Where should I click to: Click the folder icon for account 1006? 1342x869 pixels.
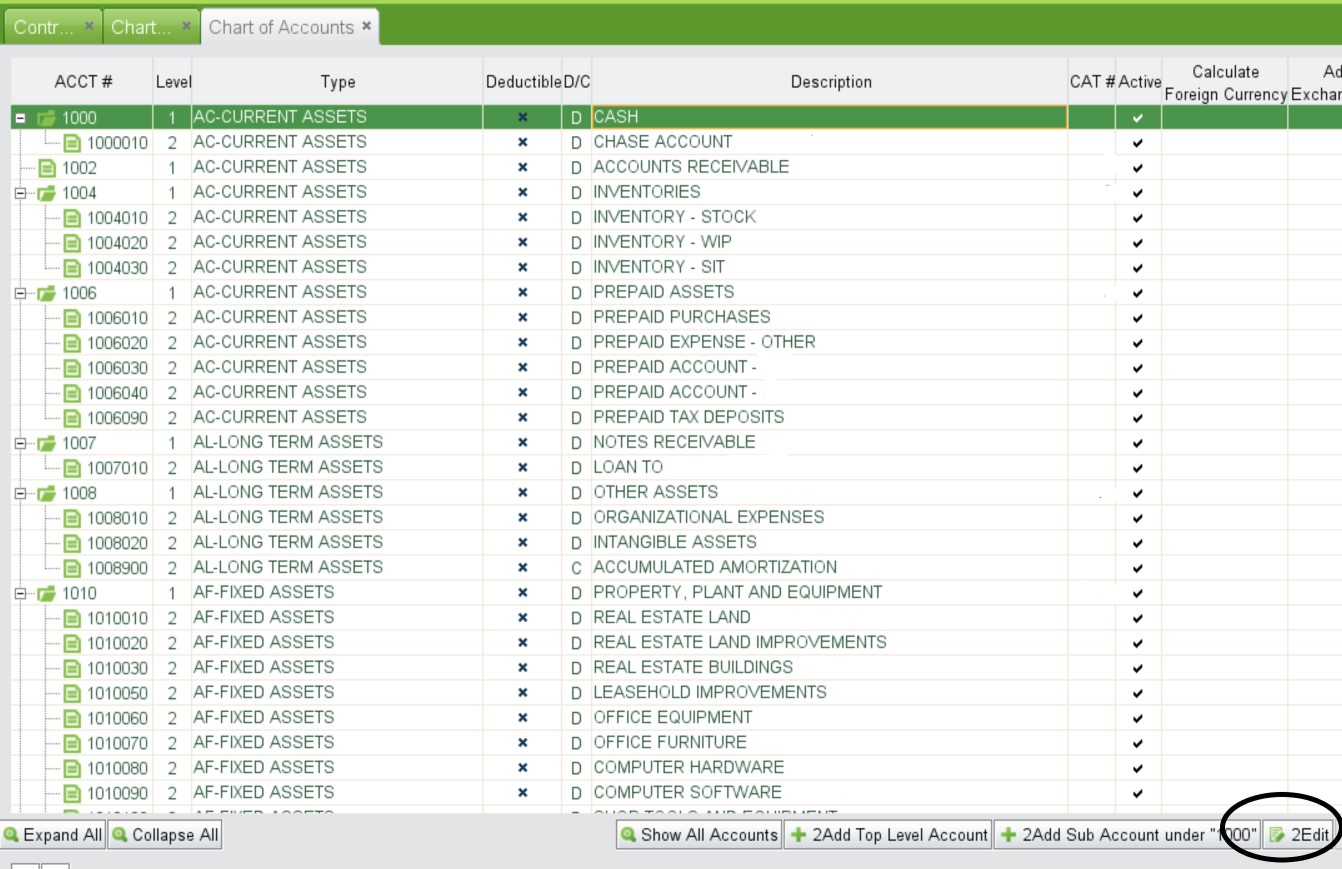pos(47,293)
